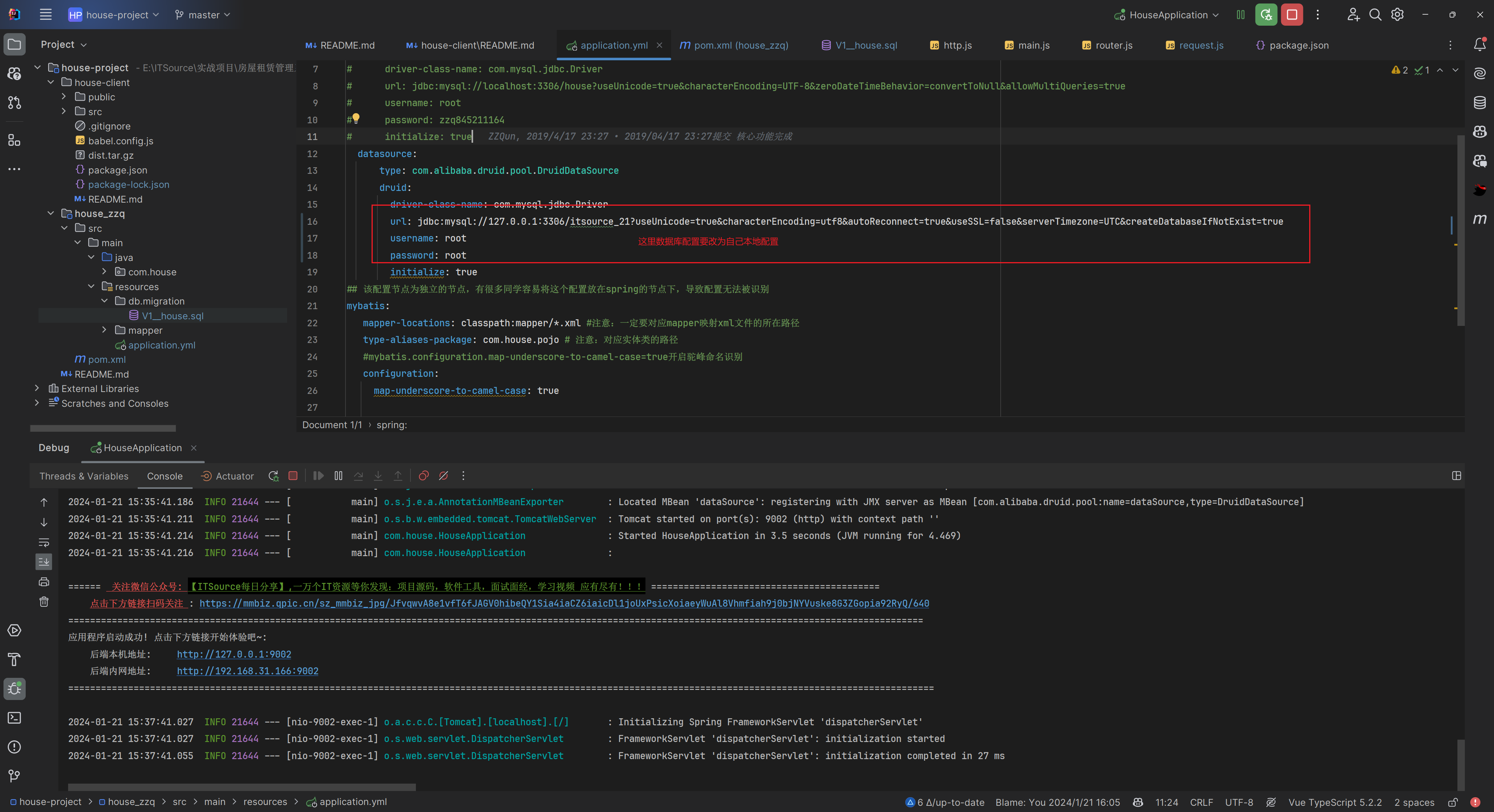Open the Services tool window
Viewport: 1494px width, 812px height.
coord(14,631)
